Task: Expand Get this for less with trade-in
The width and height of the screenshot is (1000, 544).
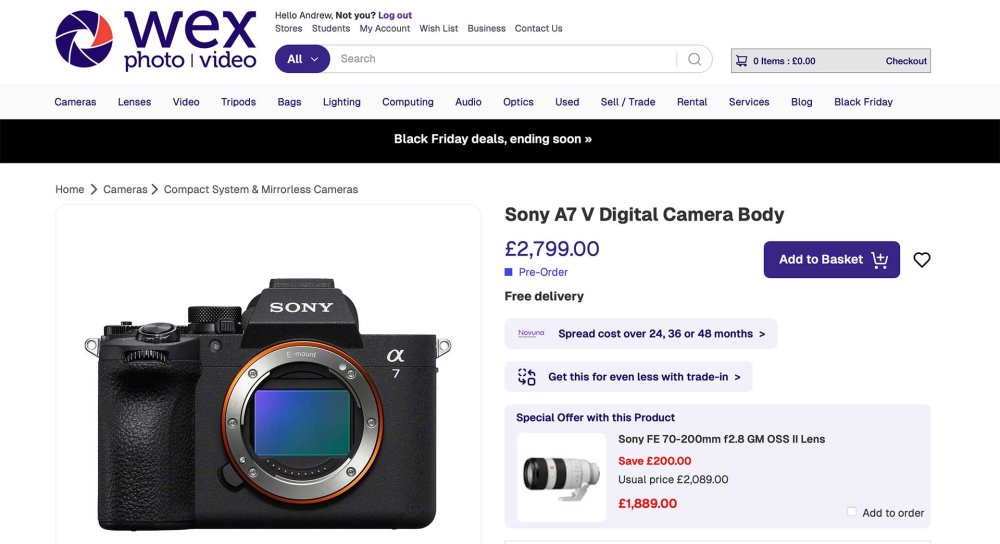Action: click(644, 377)
